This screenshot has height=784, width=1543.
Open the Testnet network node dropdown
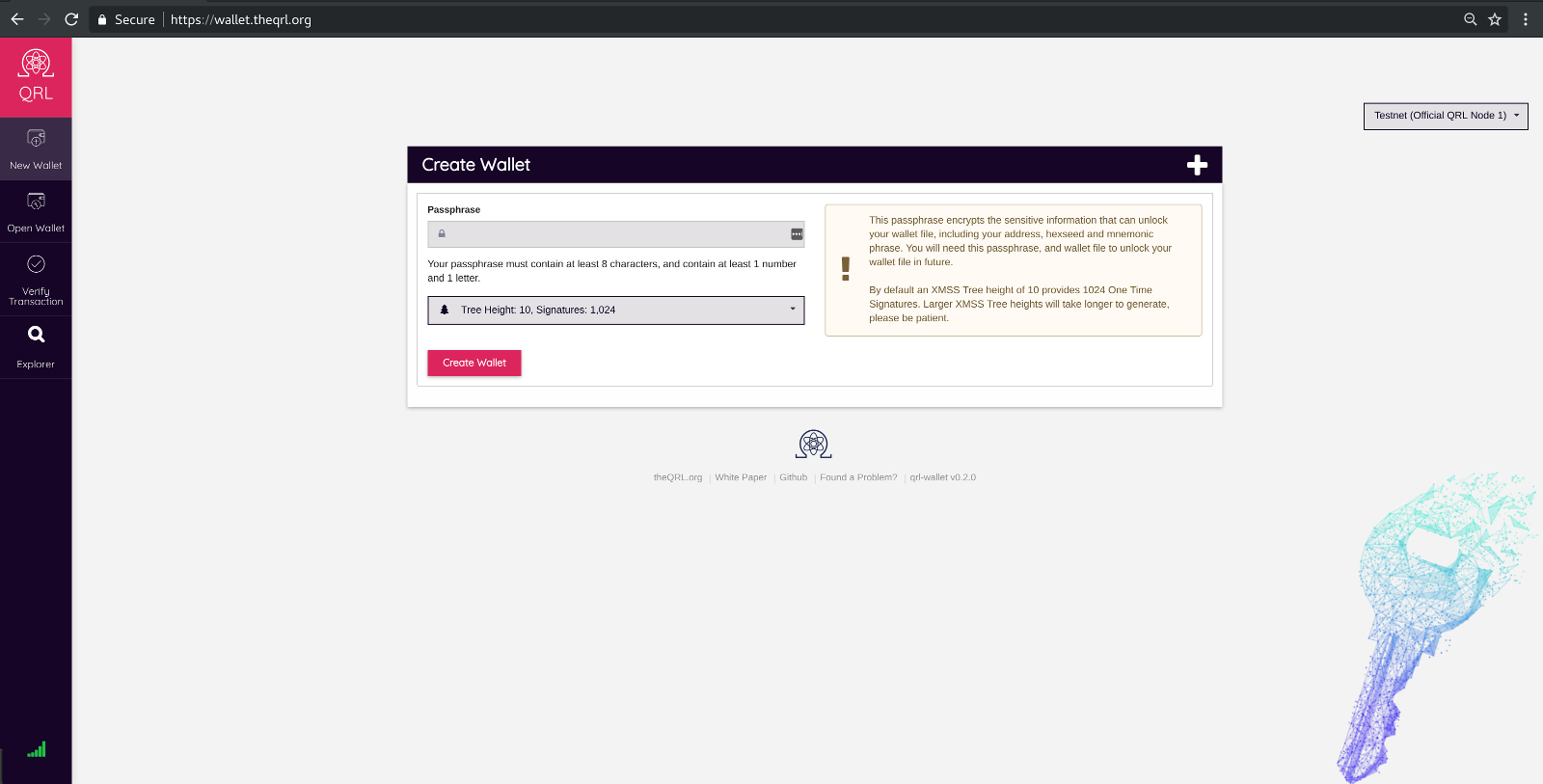(1446, 116)
